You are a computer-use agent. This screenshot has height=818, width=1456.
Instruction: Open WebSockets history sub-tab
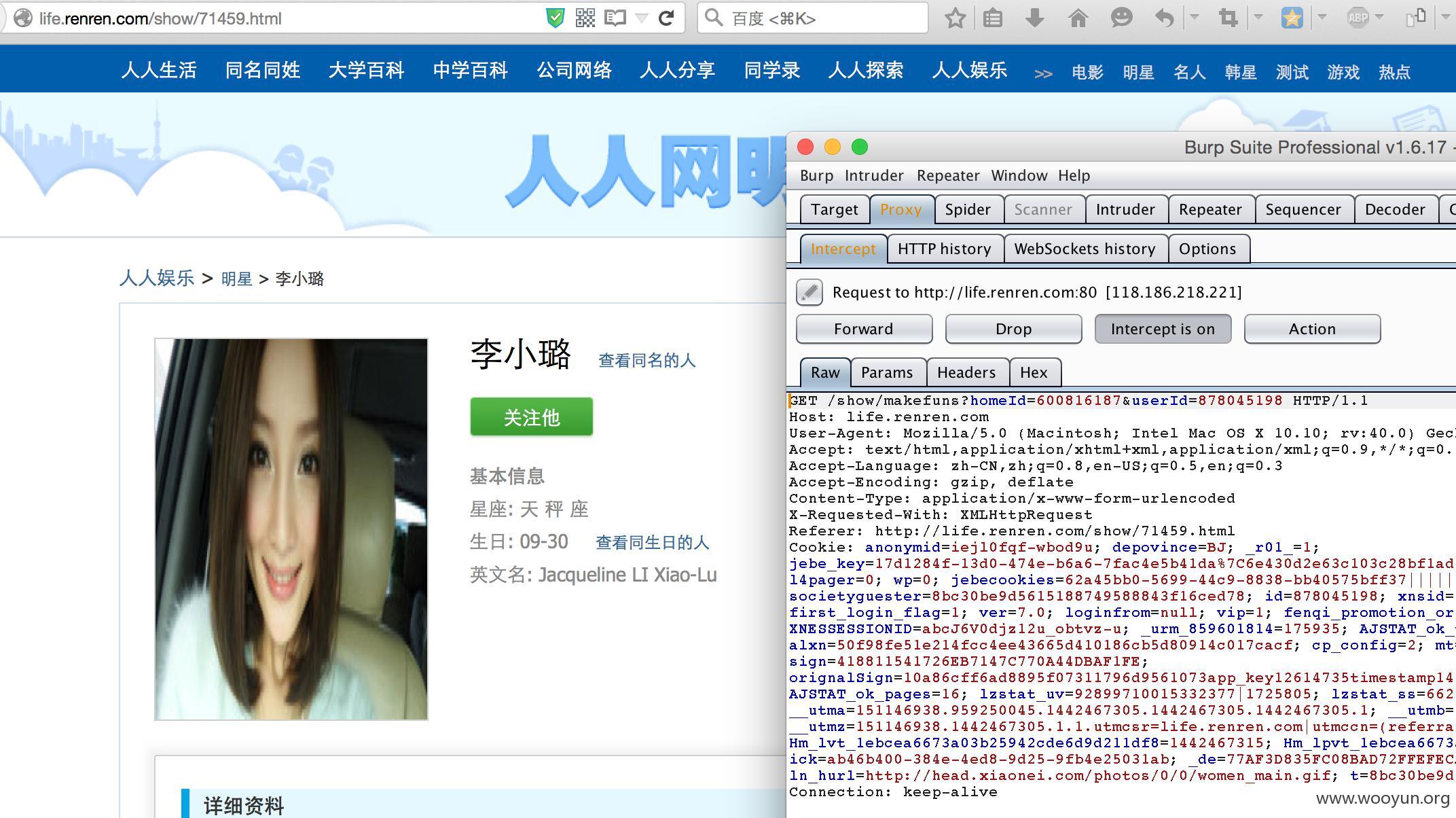point(1085,249)
